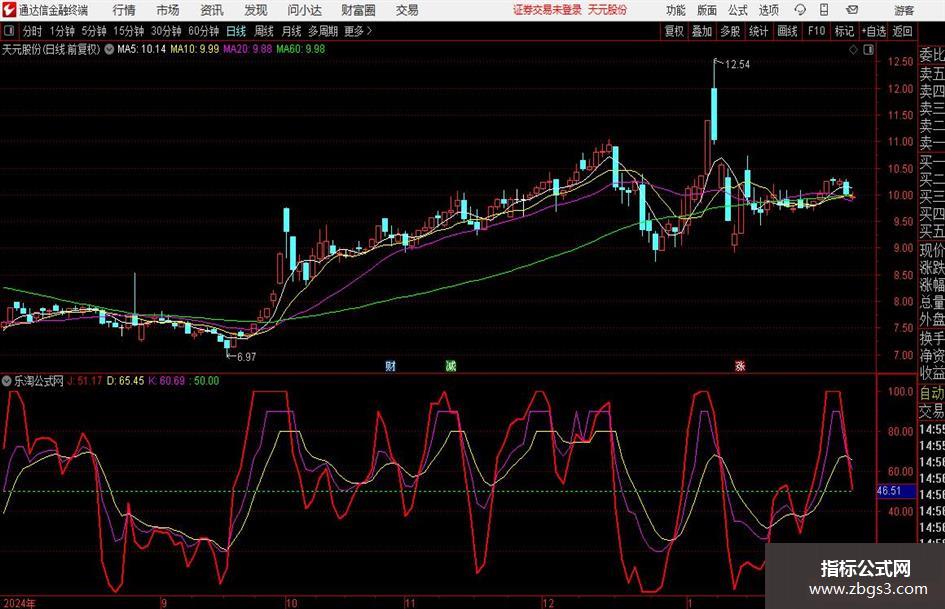Image resolution: width=945 pixels, height=609 pixels.
Task: Click the MA20: 9.88 indicator label
Action: pos(248,49)
